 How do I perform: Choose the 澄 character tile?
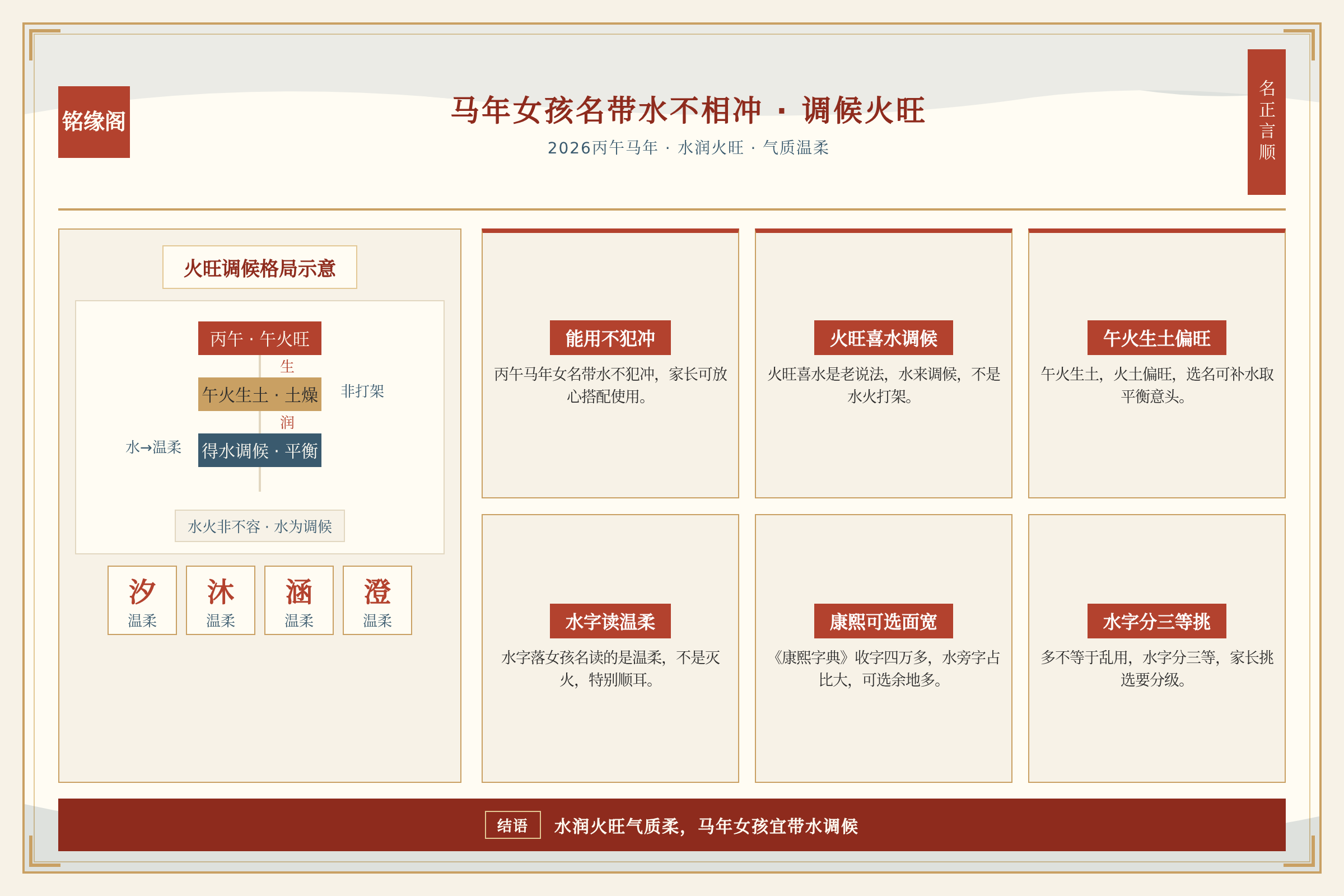pos(377,600)
